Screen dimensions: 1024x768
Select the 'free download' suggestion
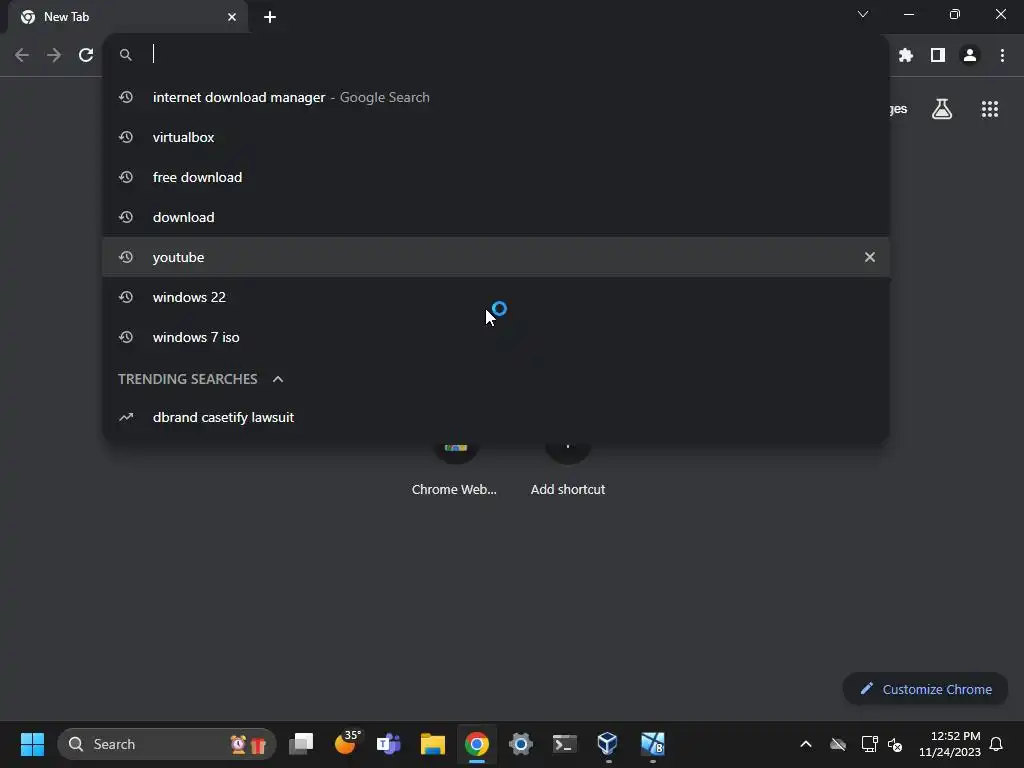[x=496, y=177]
